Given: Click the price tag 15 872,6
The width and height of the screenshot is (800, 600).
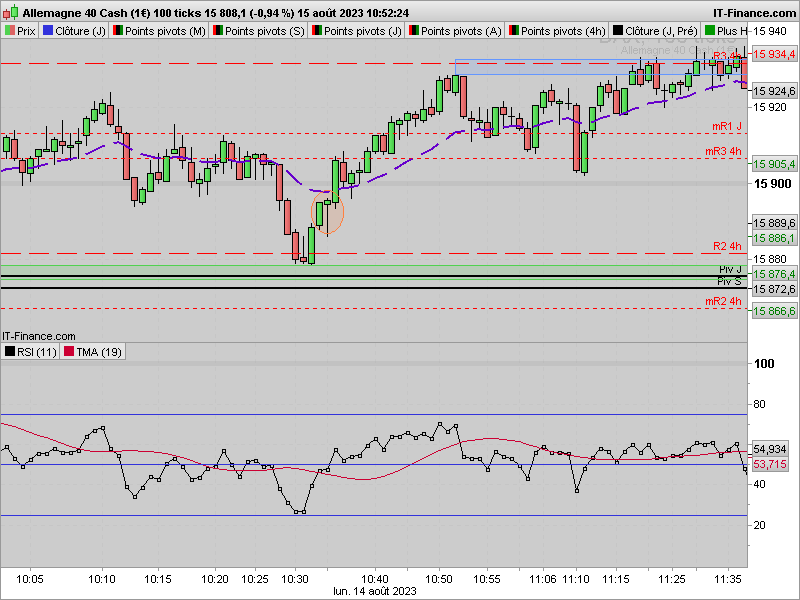Looking at the screenshot, I should [774, 289].
